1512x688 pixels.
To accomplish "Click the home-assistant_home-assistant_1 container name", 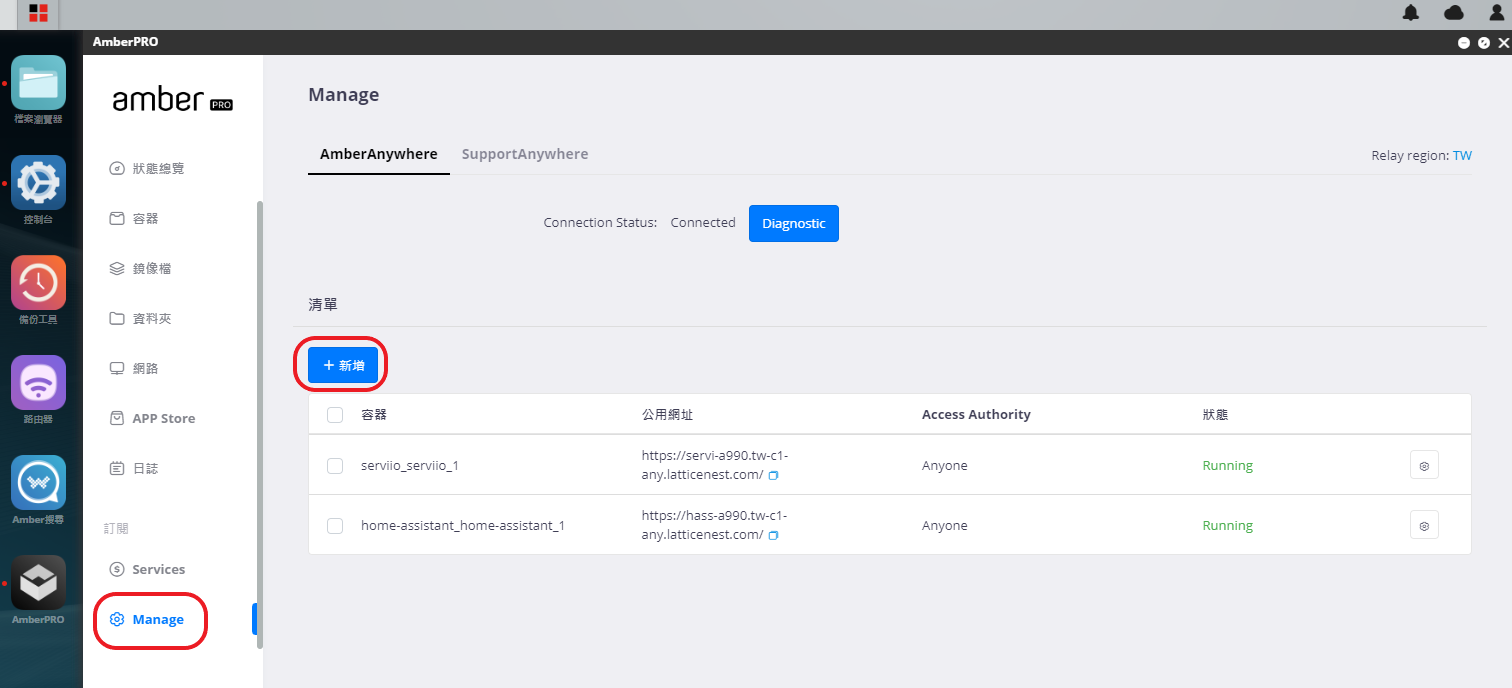I will [x=463, y=525].
